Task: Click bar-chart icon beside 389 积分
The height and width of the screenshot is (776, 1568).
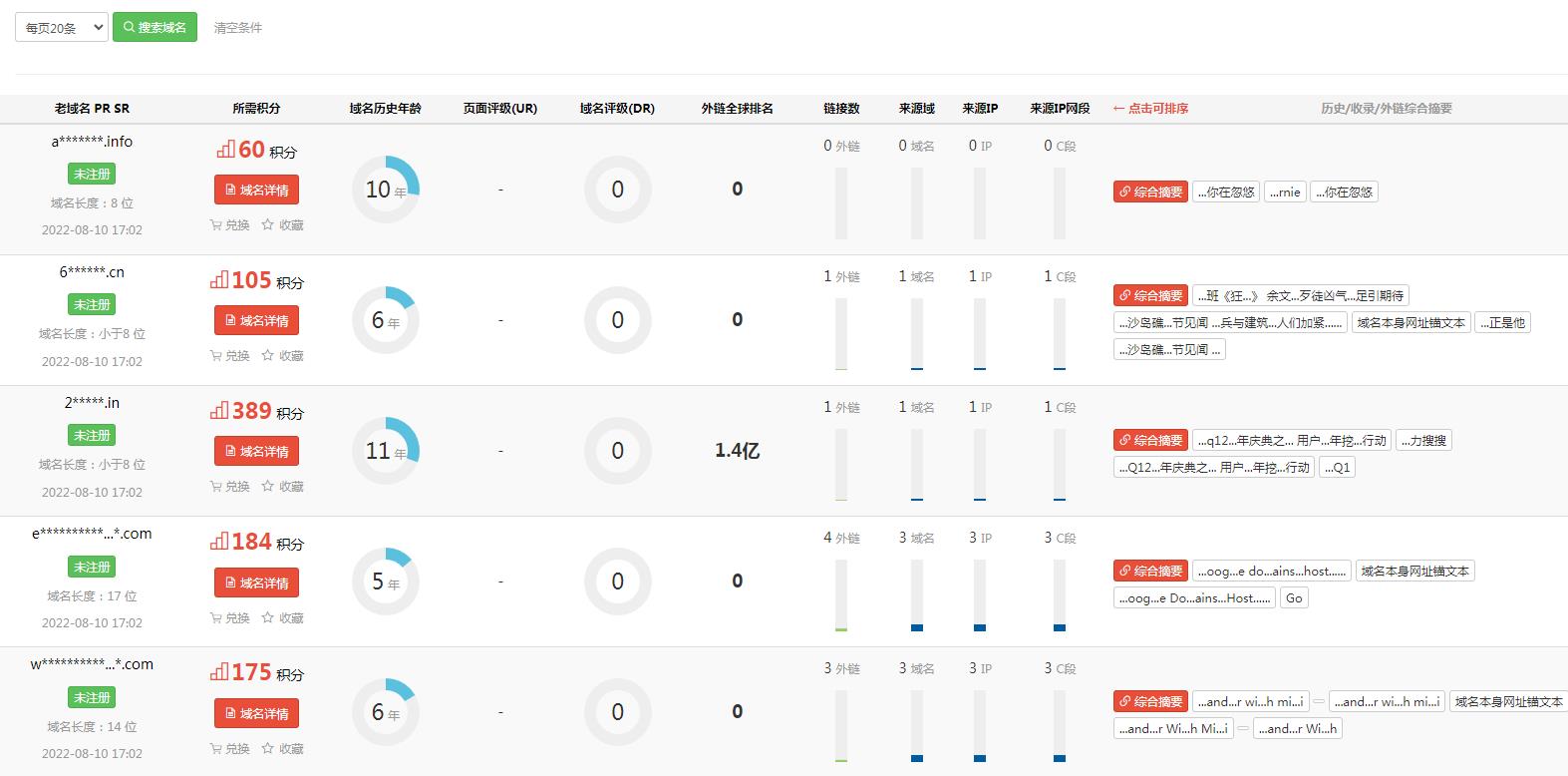Action: [219, 411]
